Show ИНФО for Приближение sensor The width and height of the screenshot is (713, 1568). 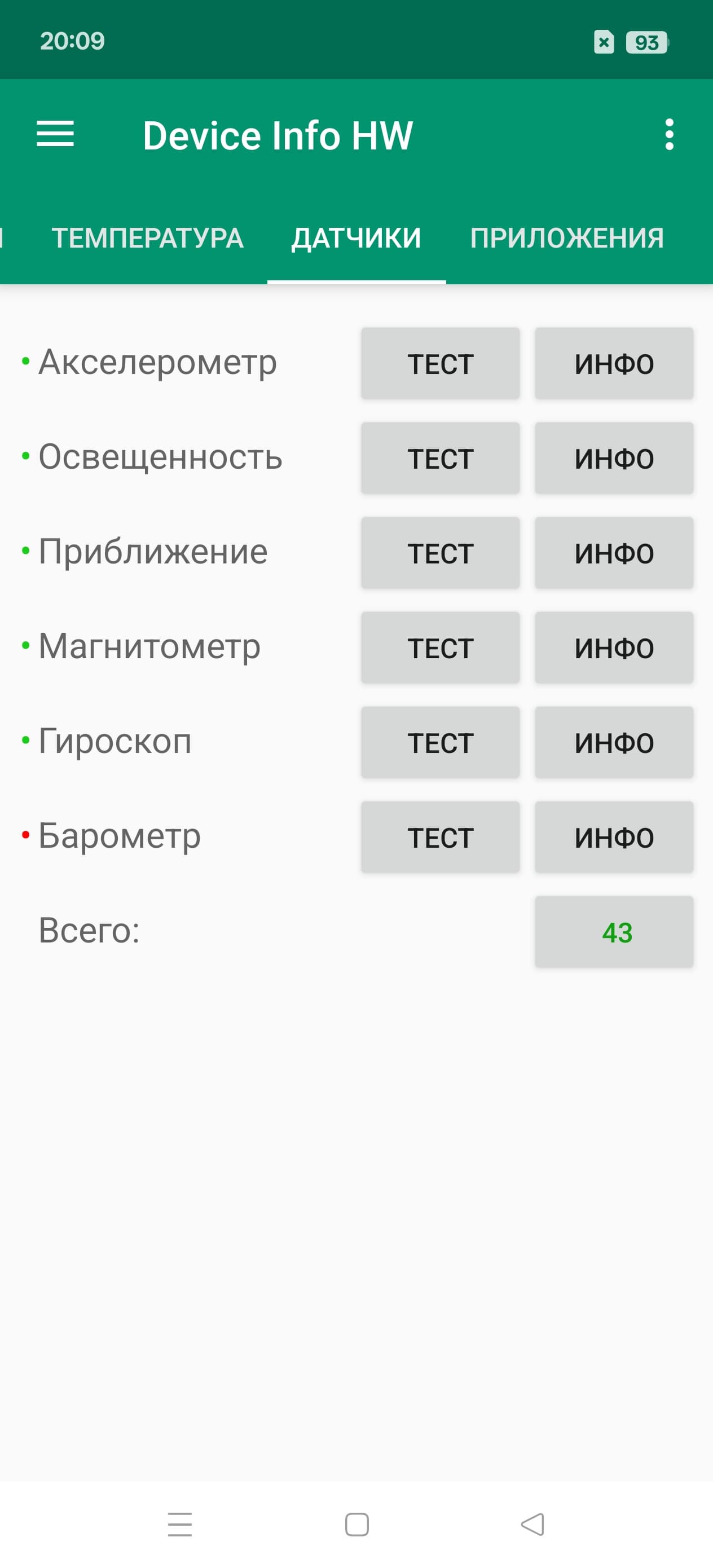614,553
